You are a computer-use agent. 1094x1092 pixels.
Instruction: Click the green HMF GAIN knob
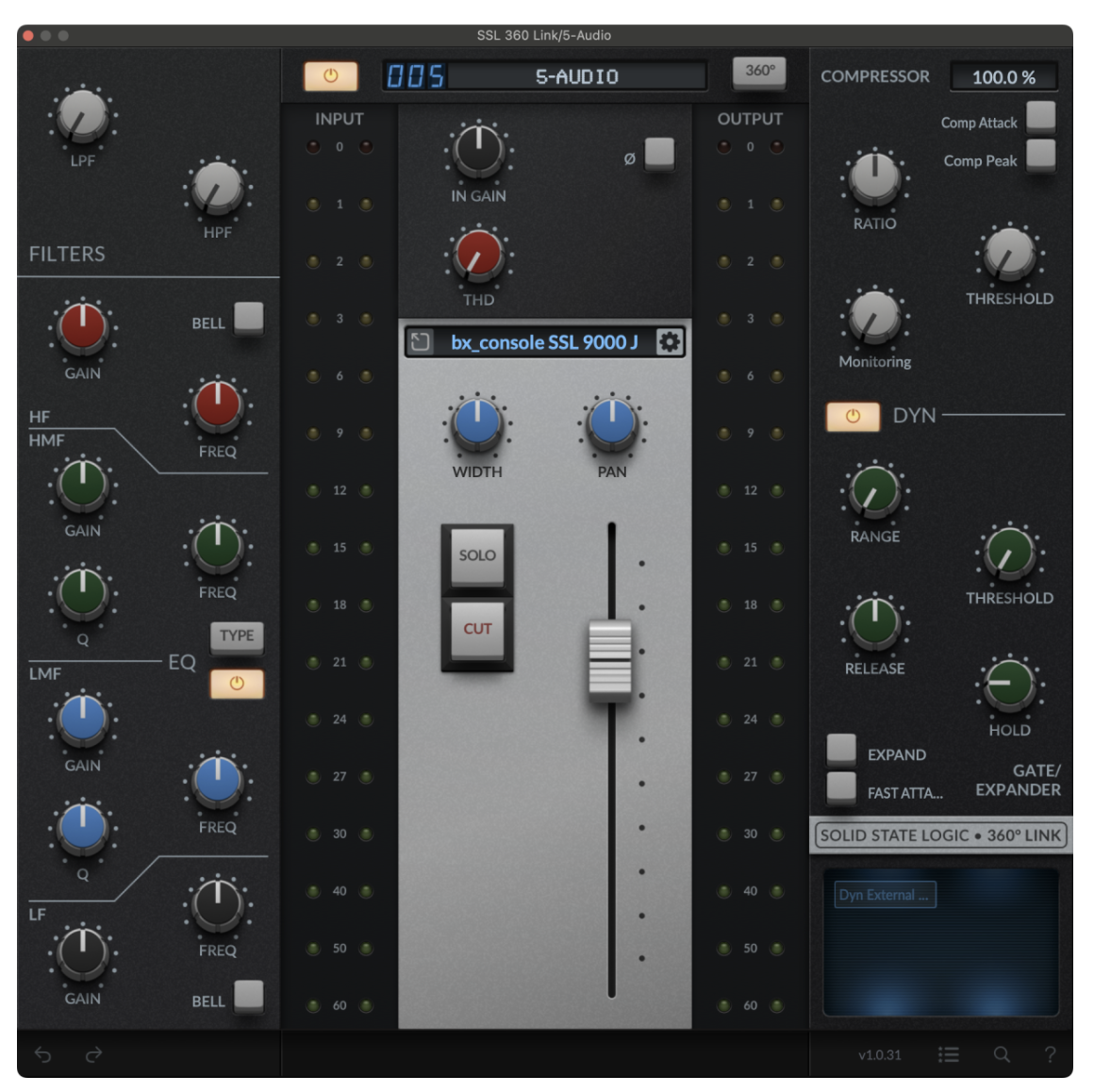[82, 486]
